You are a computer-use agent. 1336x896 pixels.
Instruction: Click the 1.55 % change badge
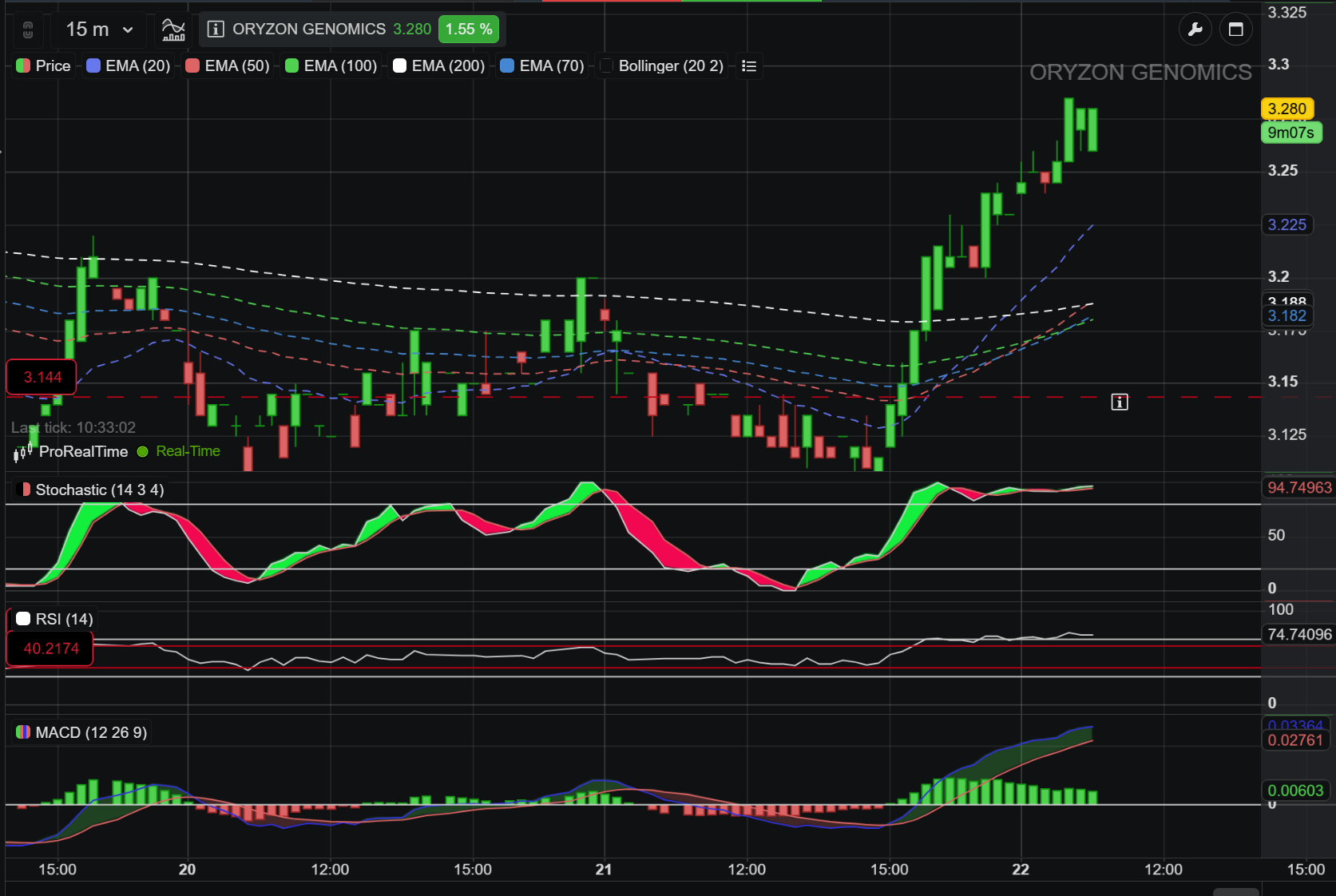[x=469, y=30]
